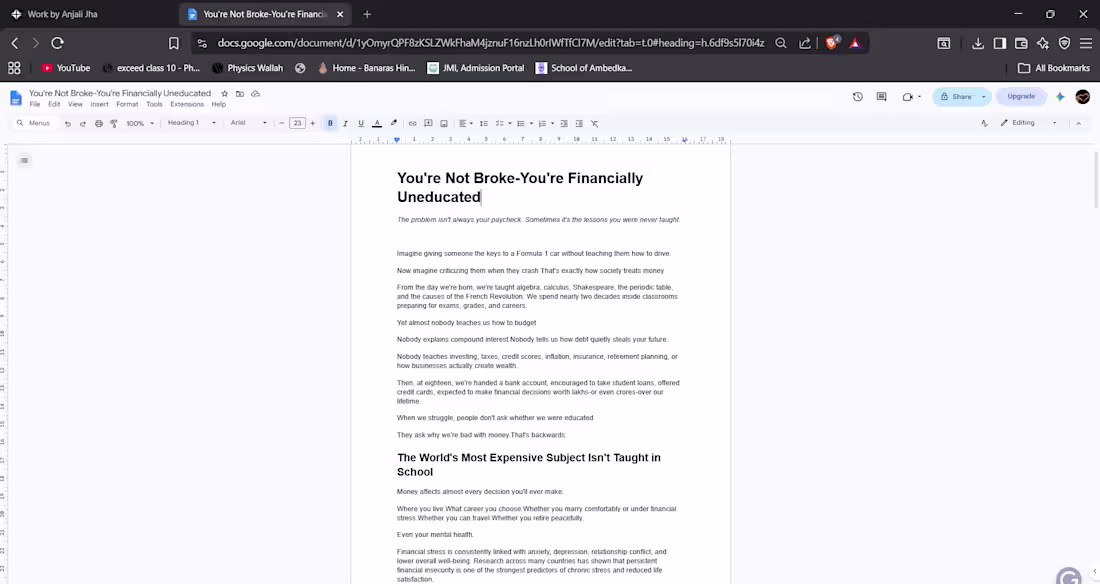Click the spell check icon
This screenshot has height=584, width=1100.
click(984, 124)
